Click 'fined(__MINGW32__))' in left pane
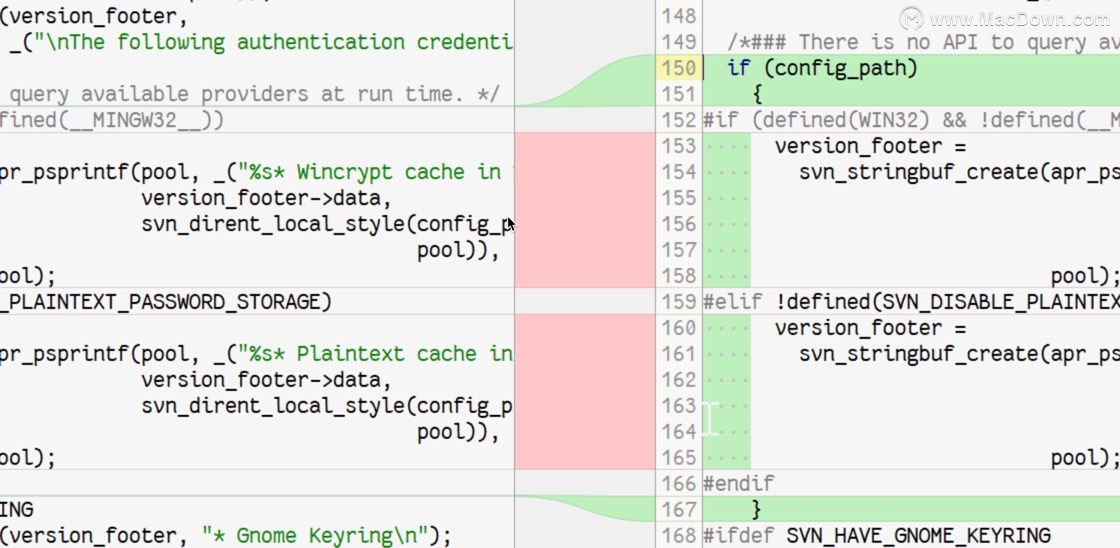This screenshot has height=548, width=1120. point(111,120)
